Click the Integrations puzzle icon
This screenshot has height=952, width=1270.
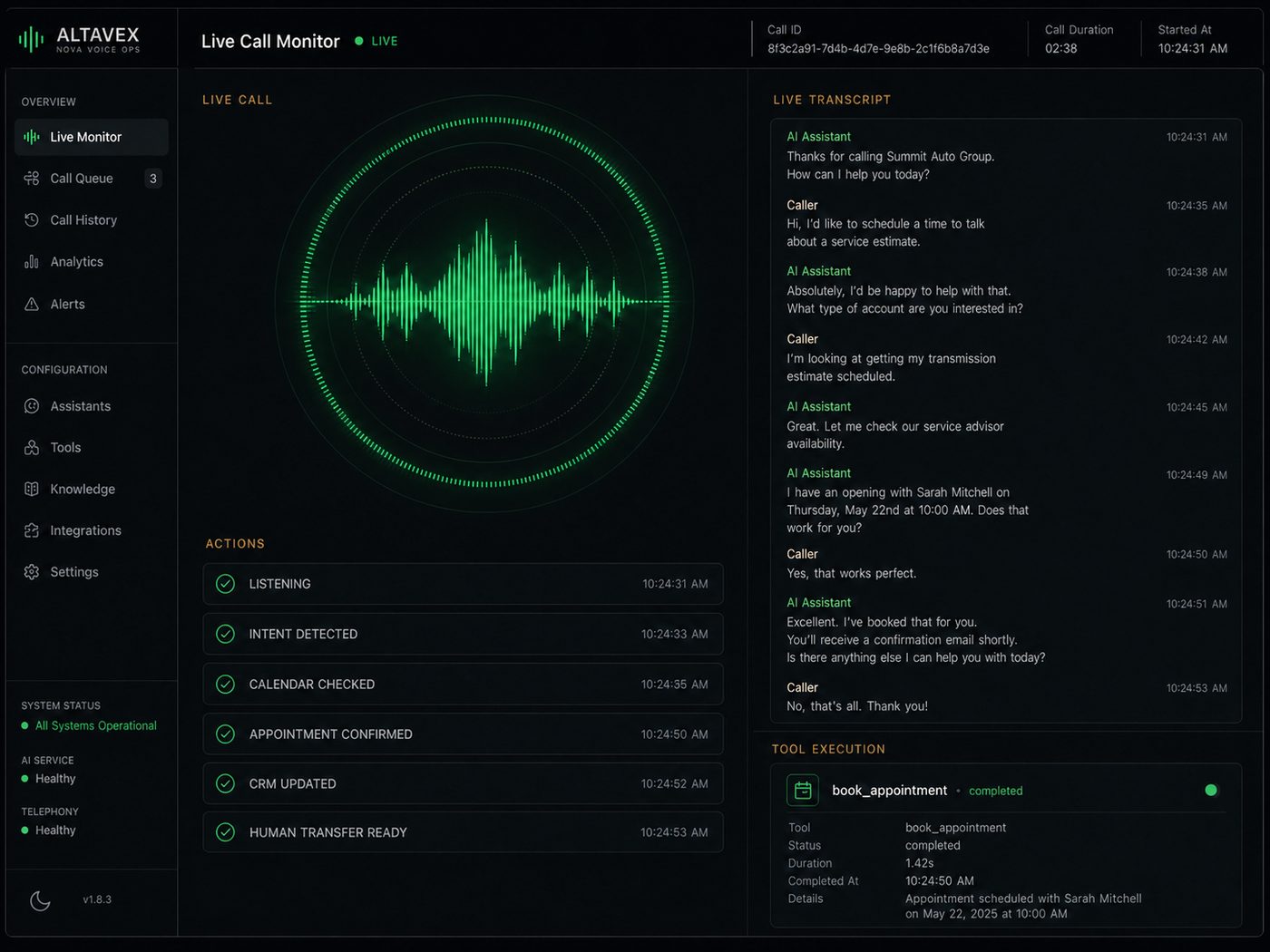coord(32,530)
